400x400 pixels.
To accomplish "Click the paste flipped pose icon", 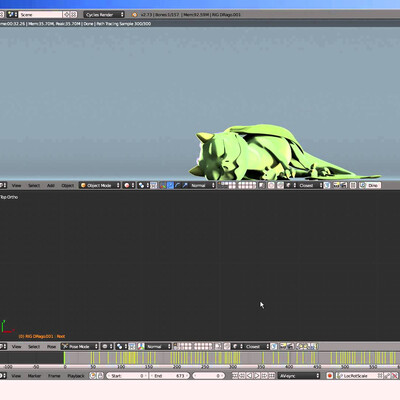I will pos(313,347).
